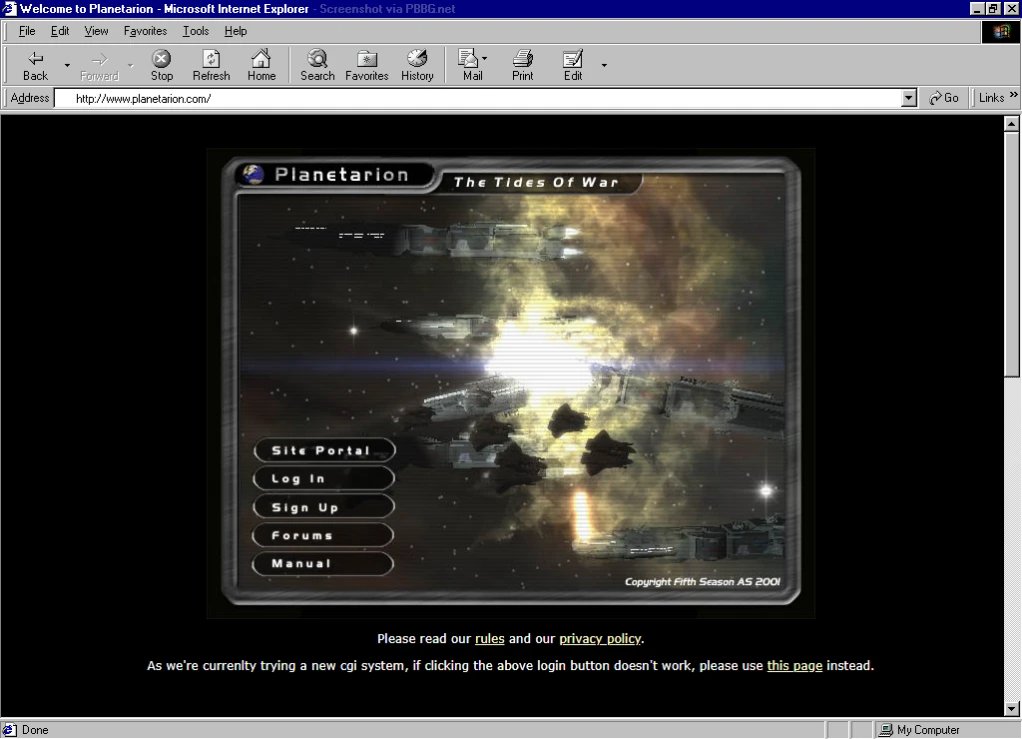This screenshot has width=1022, height=739.
Task: Open the Help menu
Action: point(235,31)
